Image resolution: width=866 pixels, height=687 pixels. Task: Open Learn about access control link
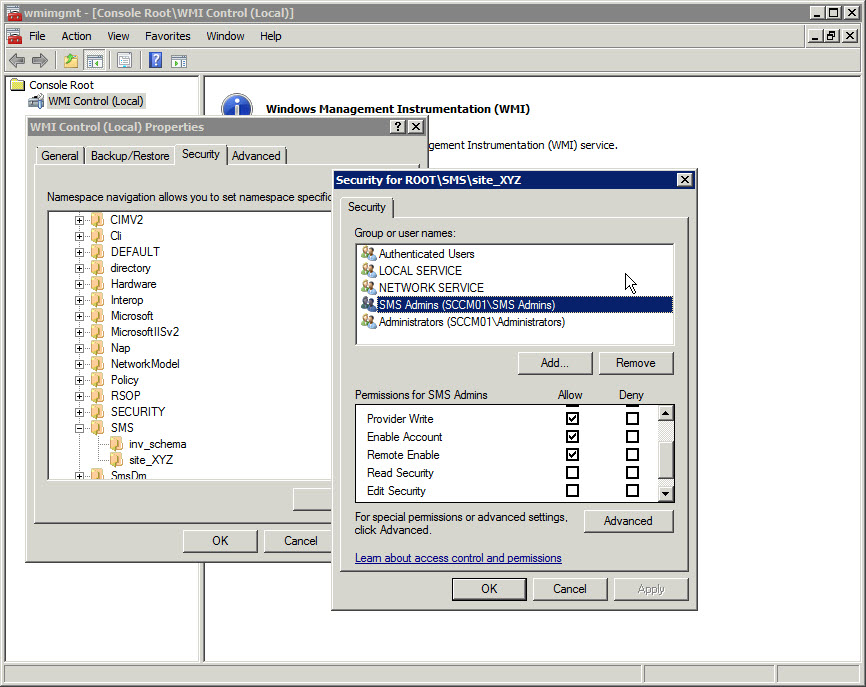pyautogui.click(x=458, y=558)
